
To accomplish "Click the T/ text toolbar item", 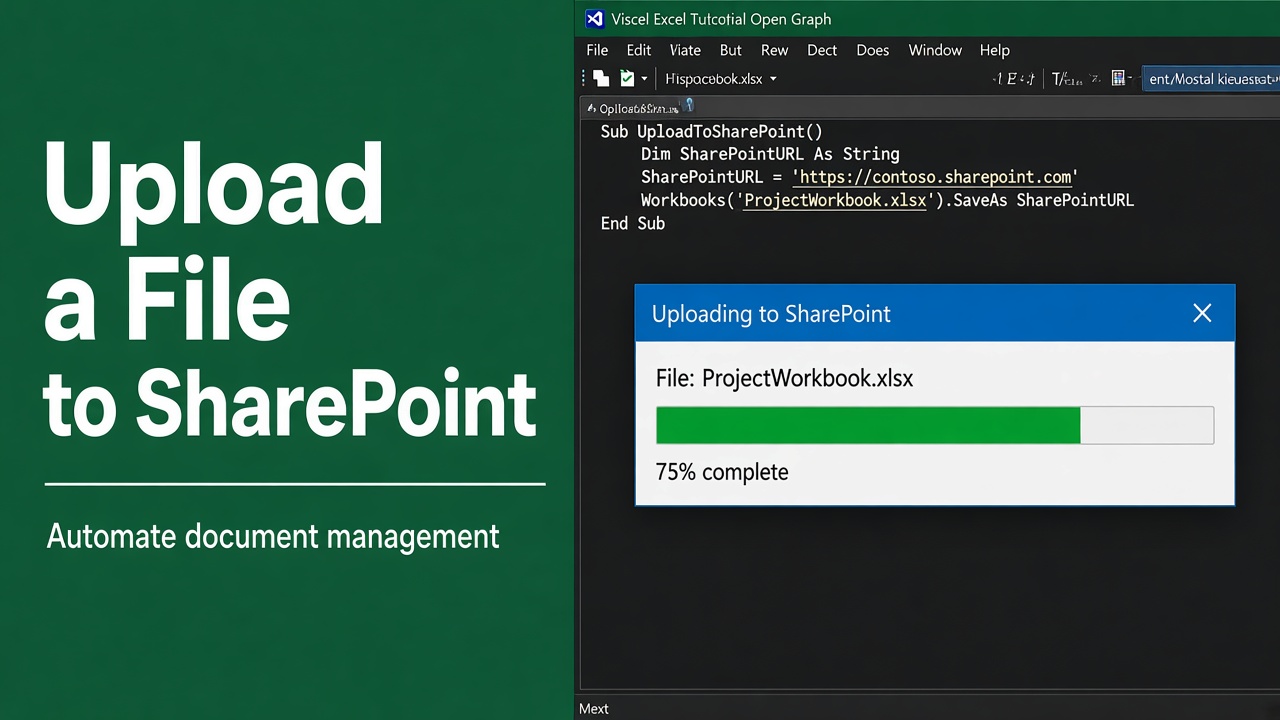I will coord(1067,79).
